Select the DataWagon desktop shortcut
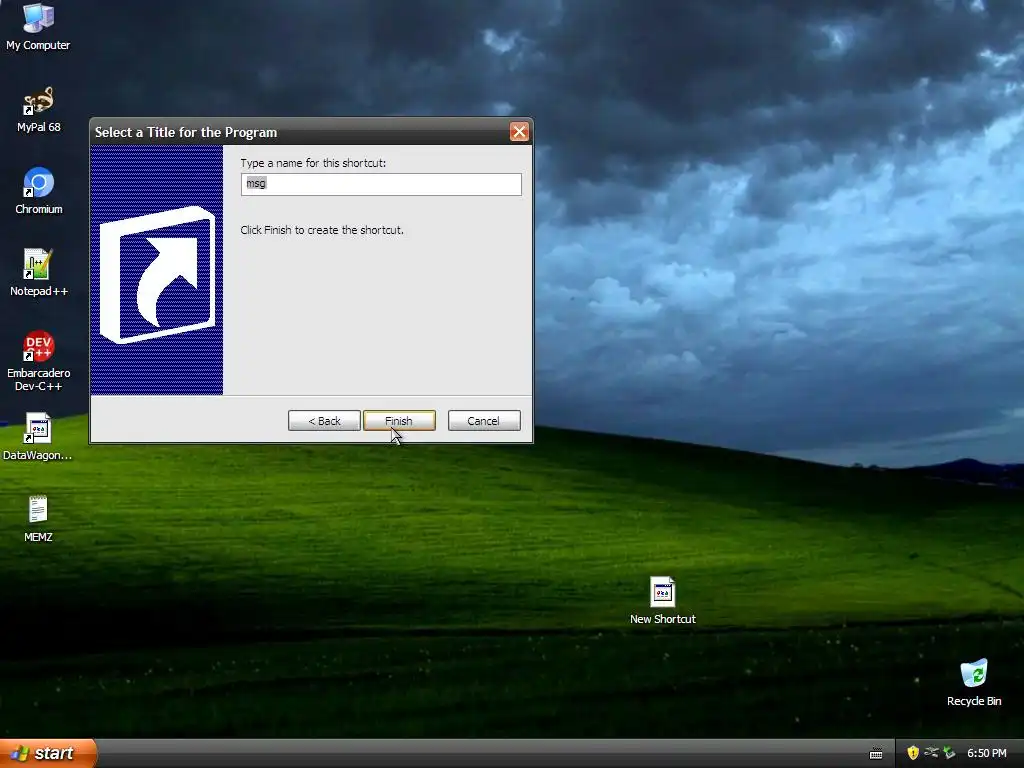Image resolution: width=1024 pixels, height=768 pixels. click(x=37, y=437)
